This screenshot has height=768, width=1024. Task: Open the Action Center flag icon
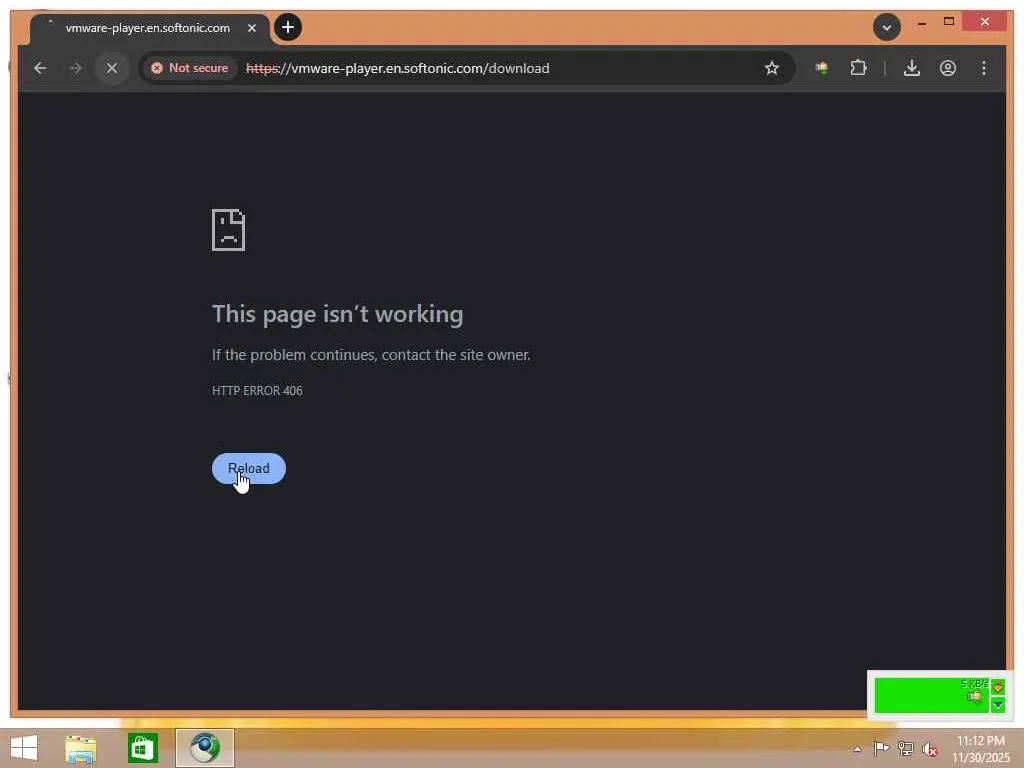881,748
